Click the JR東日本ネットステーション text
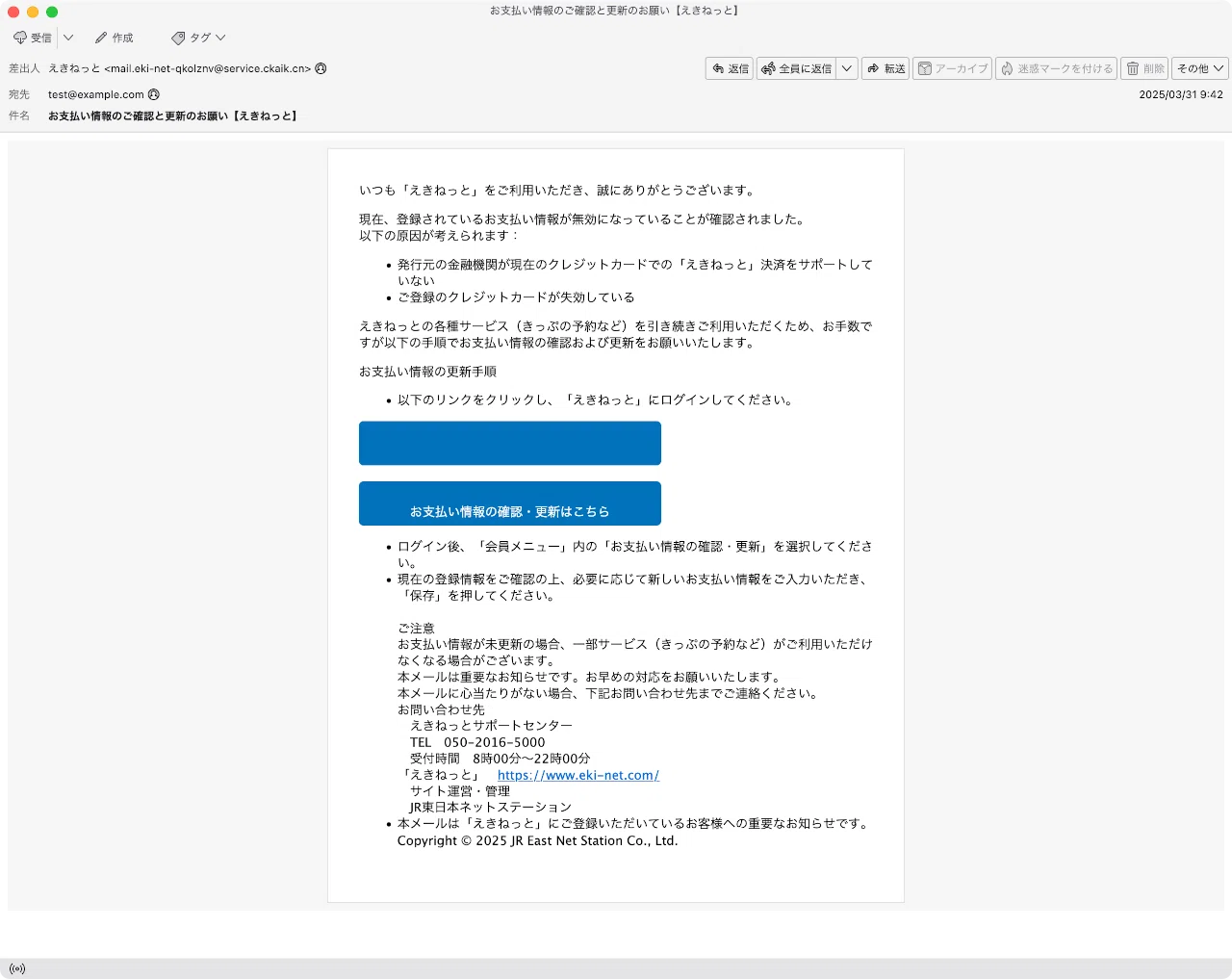Image resolution: width=1232 pixels, height=979 pixels. [491, 807]
